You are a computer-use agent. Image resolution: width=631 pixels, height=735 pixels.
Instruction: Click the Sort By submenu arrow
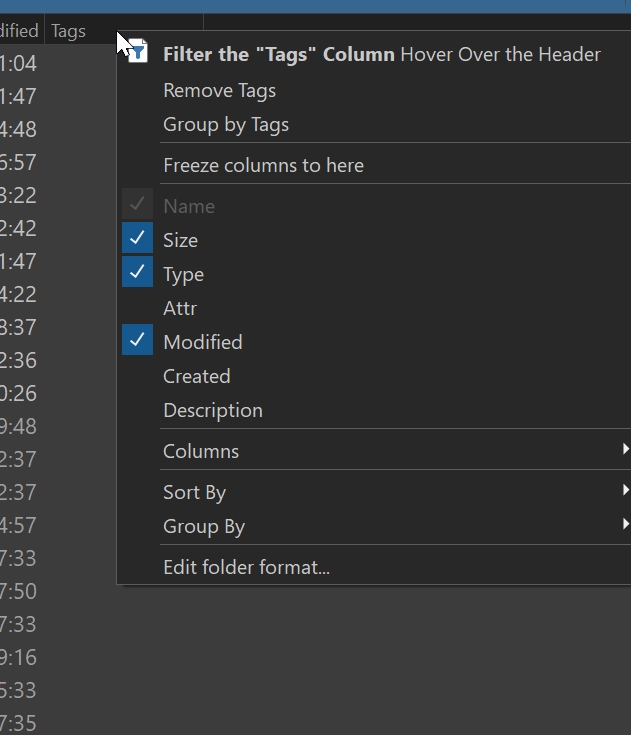[625, 492]
